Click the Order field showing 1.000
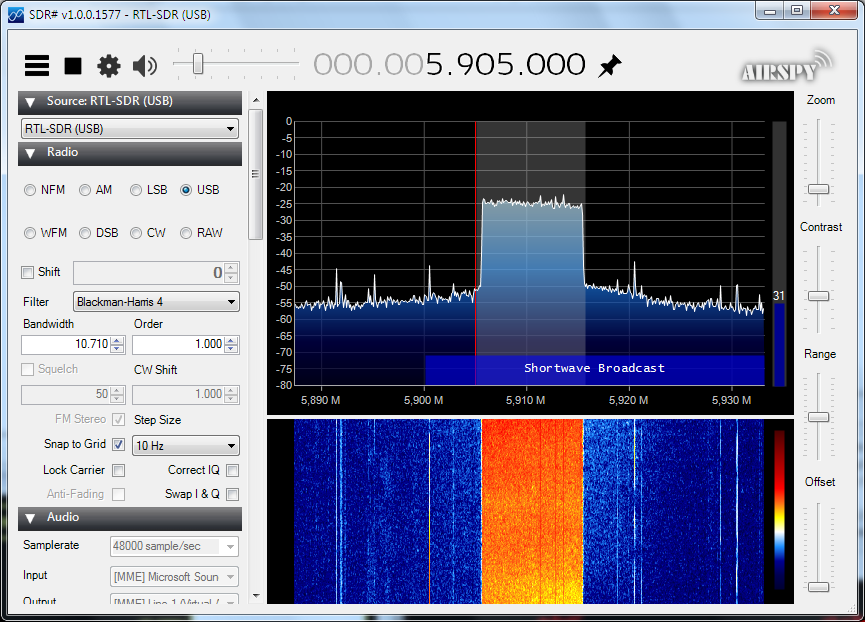The width and height of the screenshot is (865, 622). pos(178,345)
